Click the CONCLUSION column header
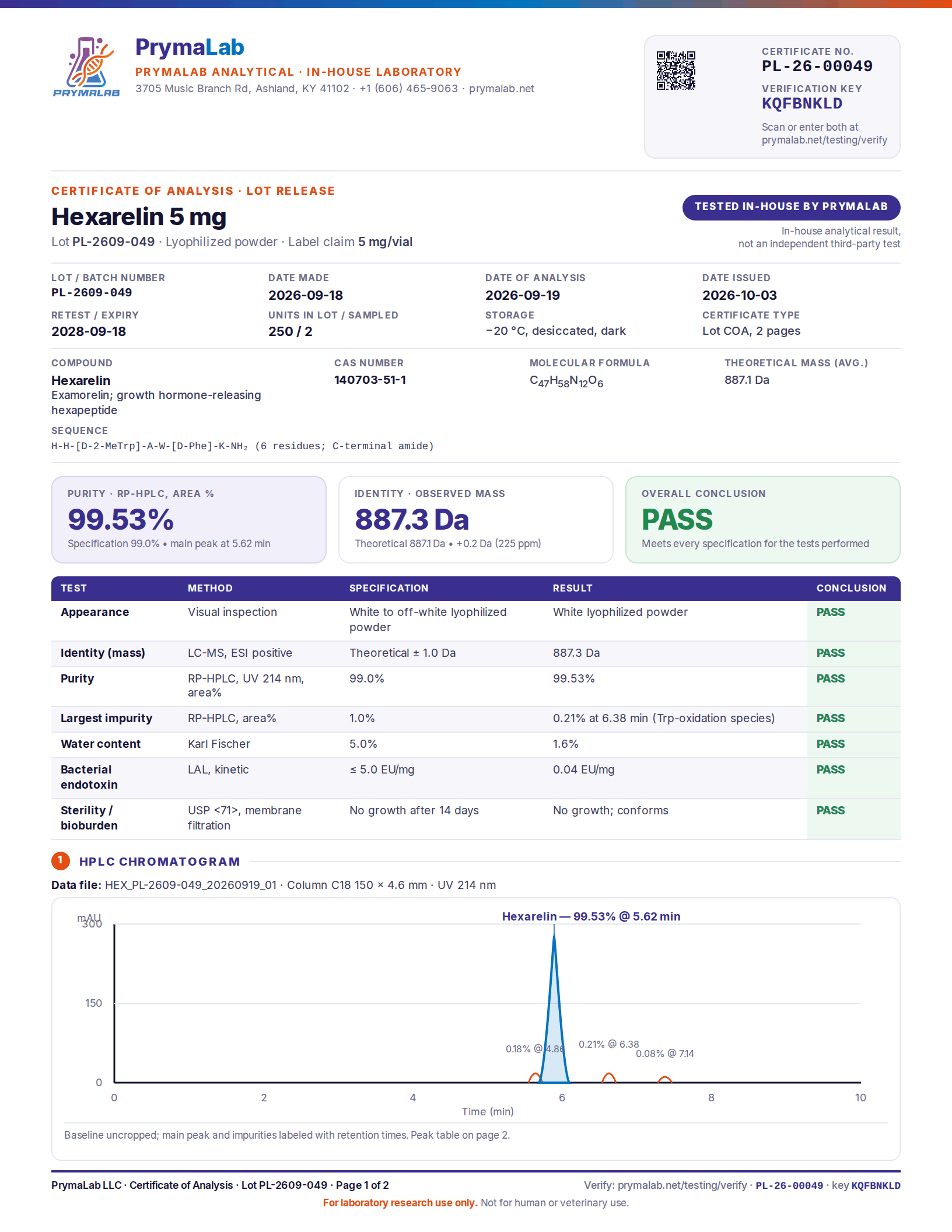Image resolution: width=952 pixels, height=1232 pixels. (851, 588)
